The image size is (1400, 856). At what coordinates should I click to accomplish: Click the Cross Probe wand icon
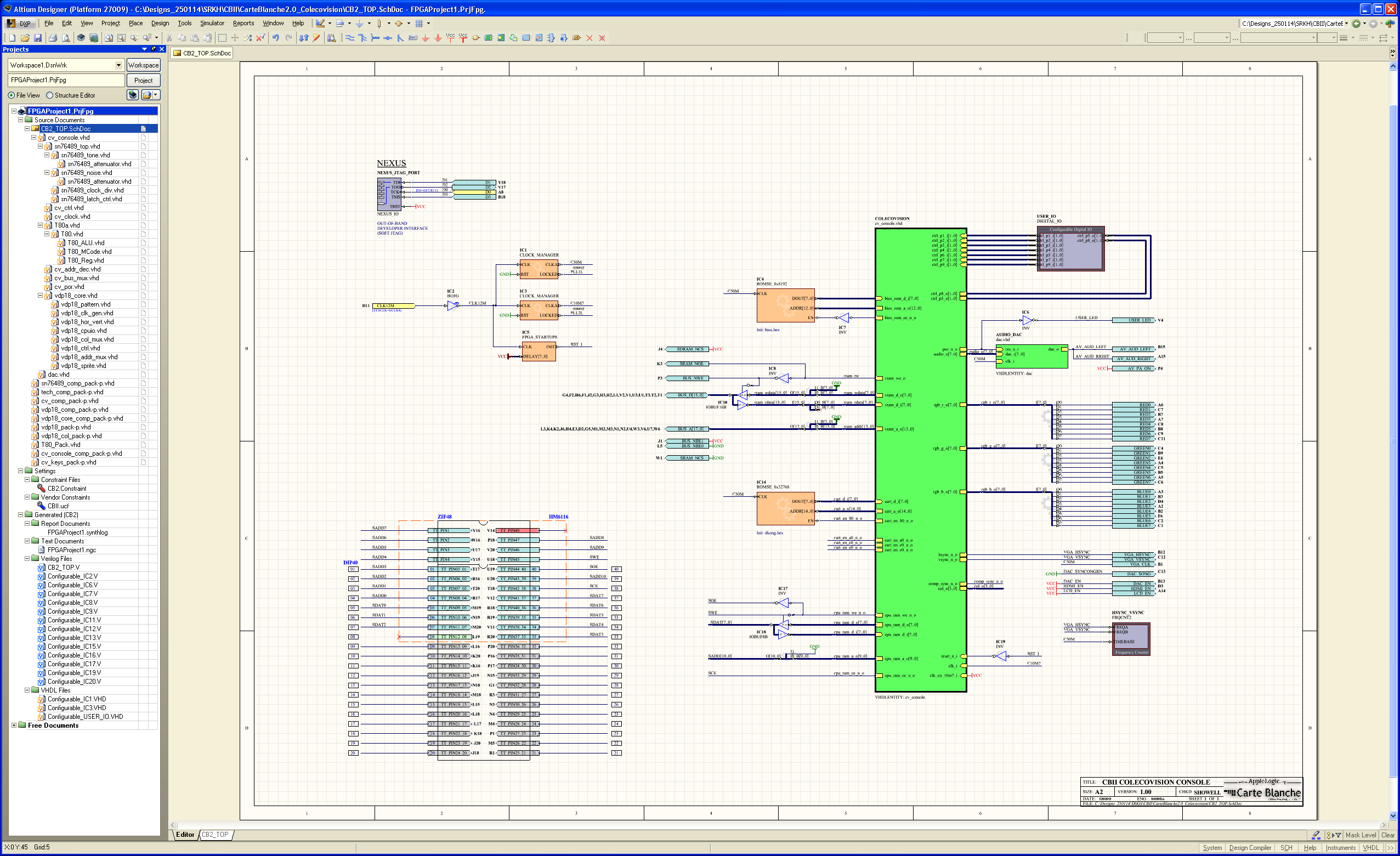pos(316,38)
